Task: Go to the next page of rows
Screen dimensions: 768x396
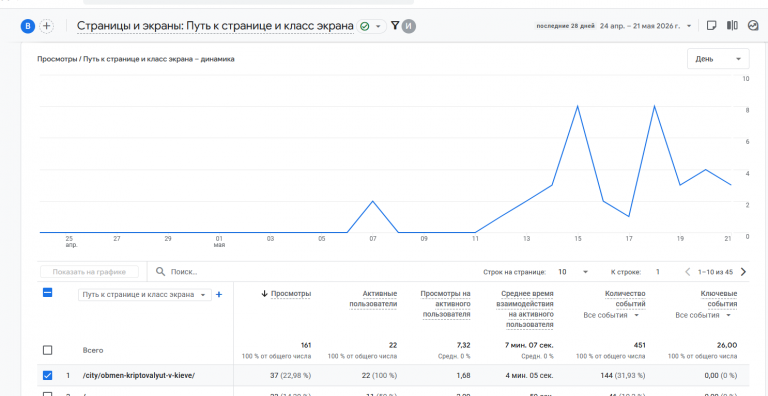Action: pos(744,272)
